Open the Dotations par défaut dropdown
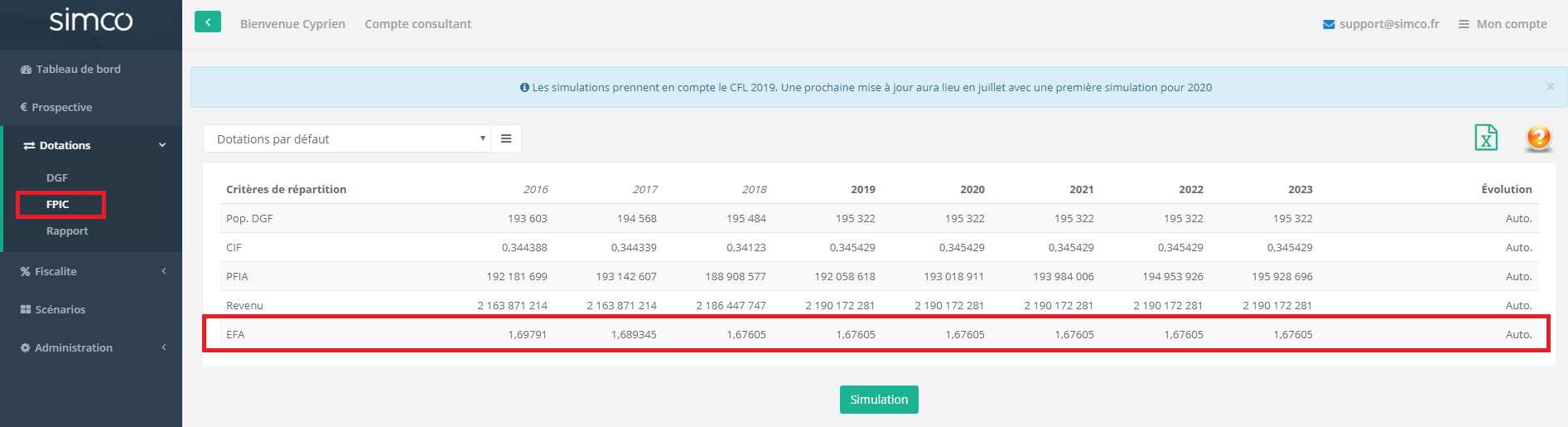The height and width of the screenshot is (427, 1568). [x=347, y=139]
